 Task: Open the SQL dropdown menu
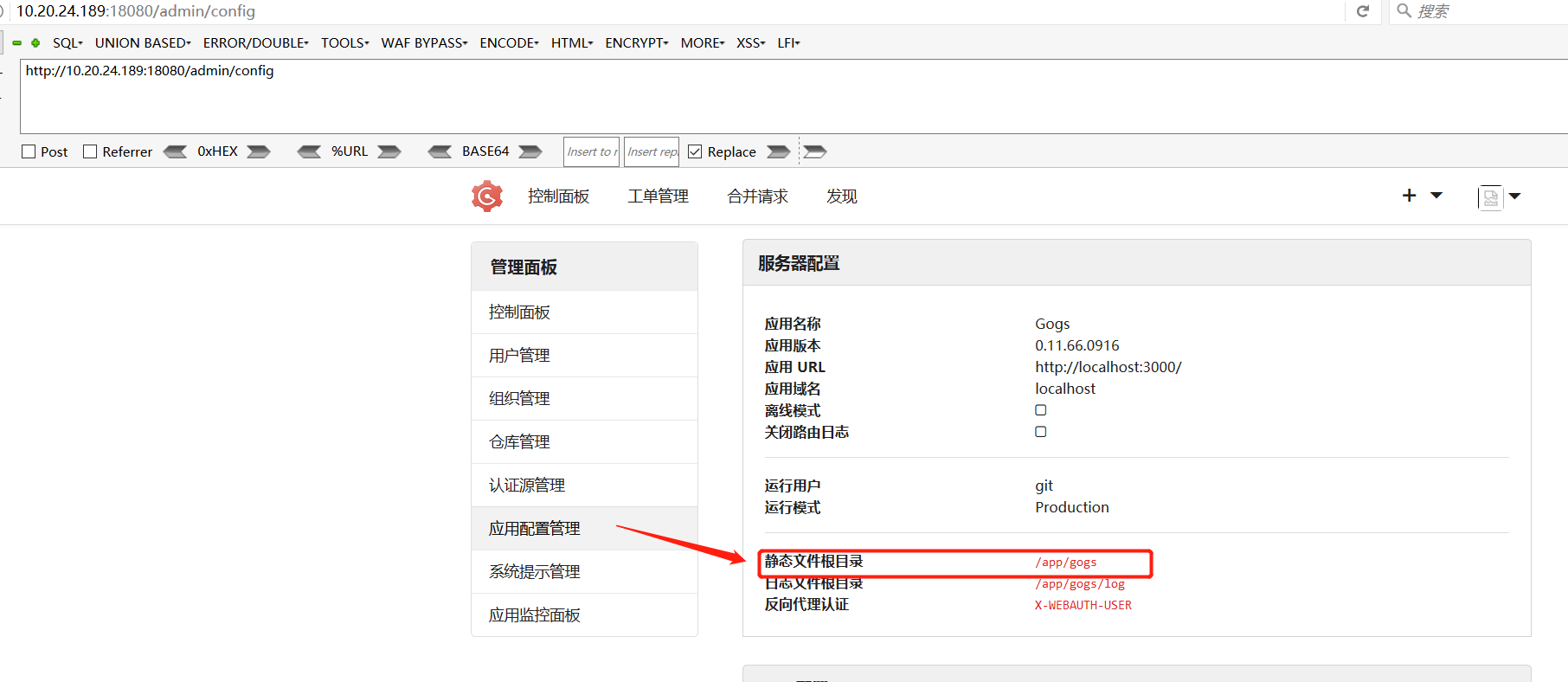[67, 42]
